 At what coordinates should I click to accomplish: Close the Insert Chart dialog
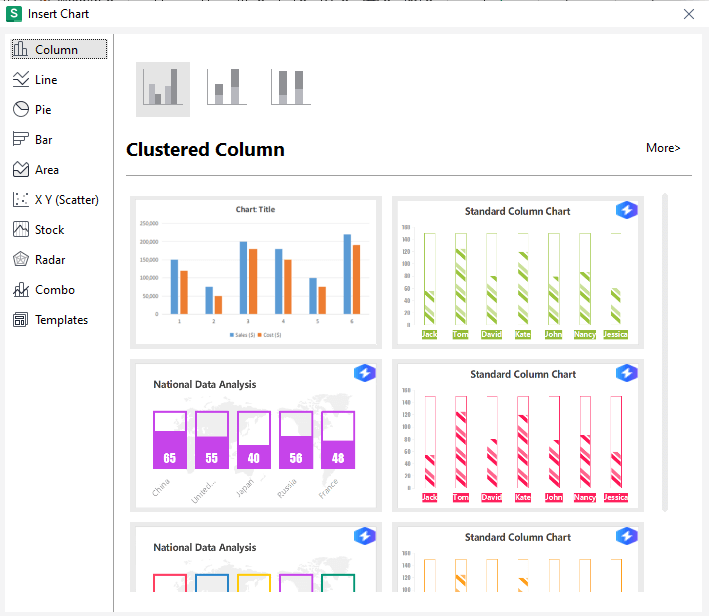(689, 14)
